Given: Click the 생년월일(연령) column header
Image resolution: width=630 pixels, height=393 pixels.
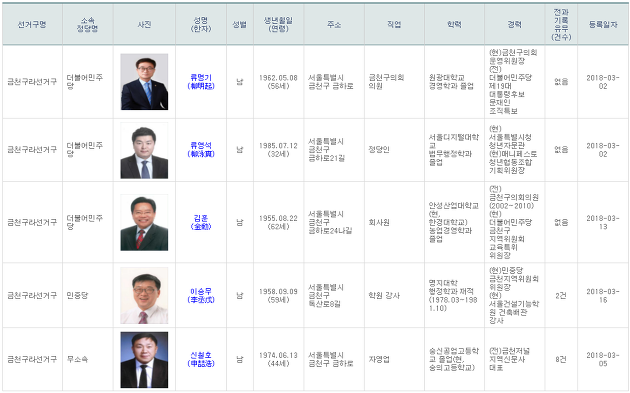Looking at the screenshot, I should pos(278,25).
